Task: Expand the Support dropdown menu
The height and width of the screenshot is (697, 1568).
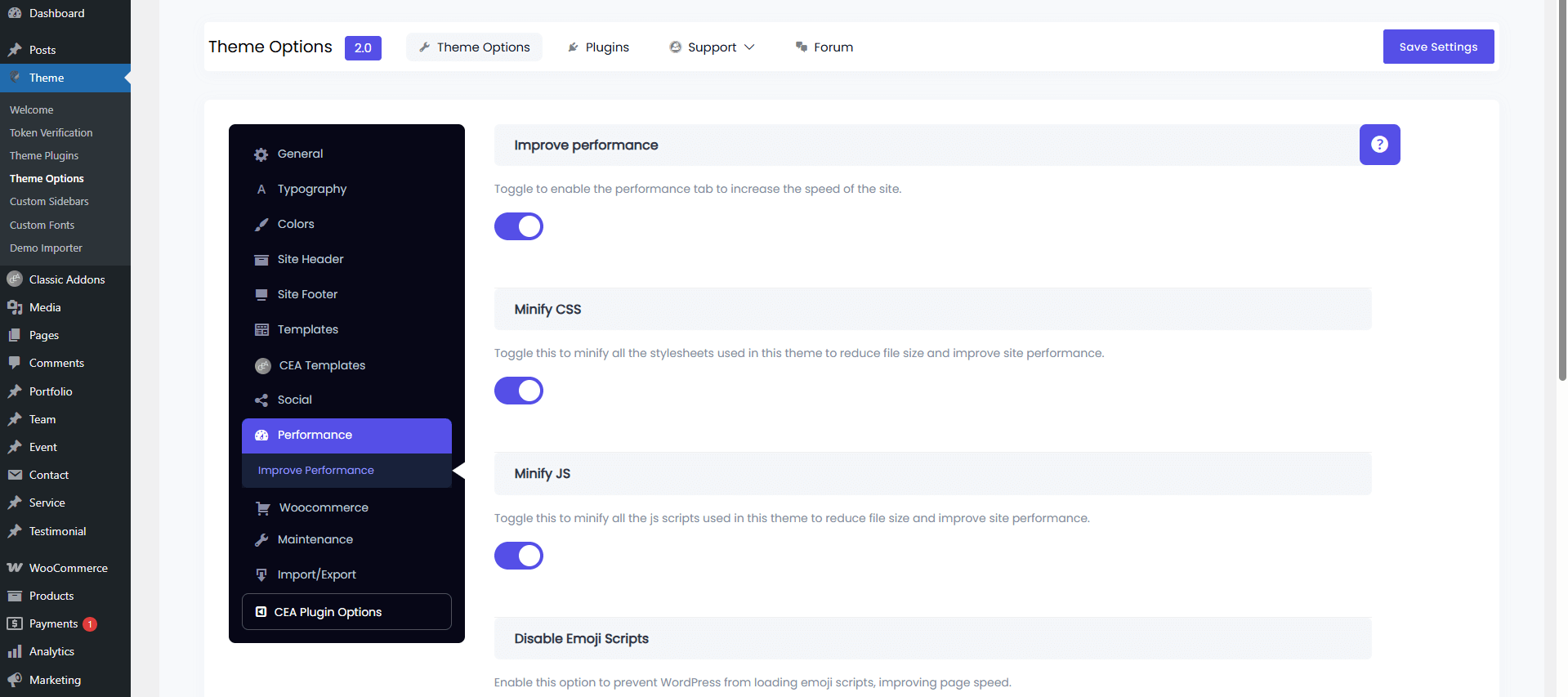Action: coord(713,47)
